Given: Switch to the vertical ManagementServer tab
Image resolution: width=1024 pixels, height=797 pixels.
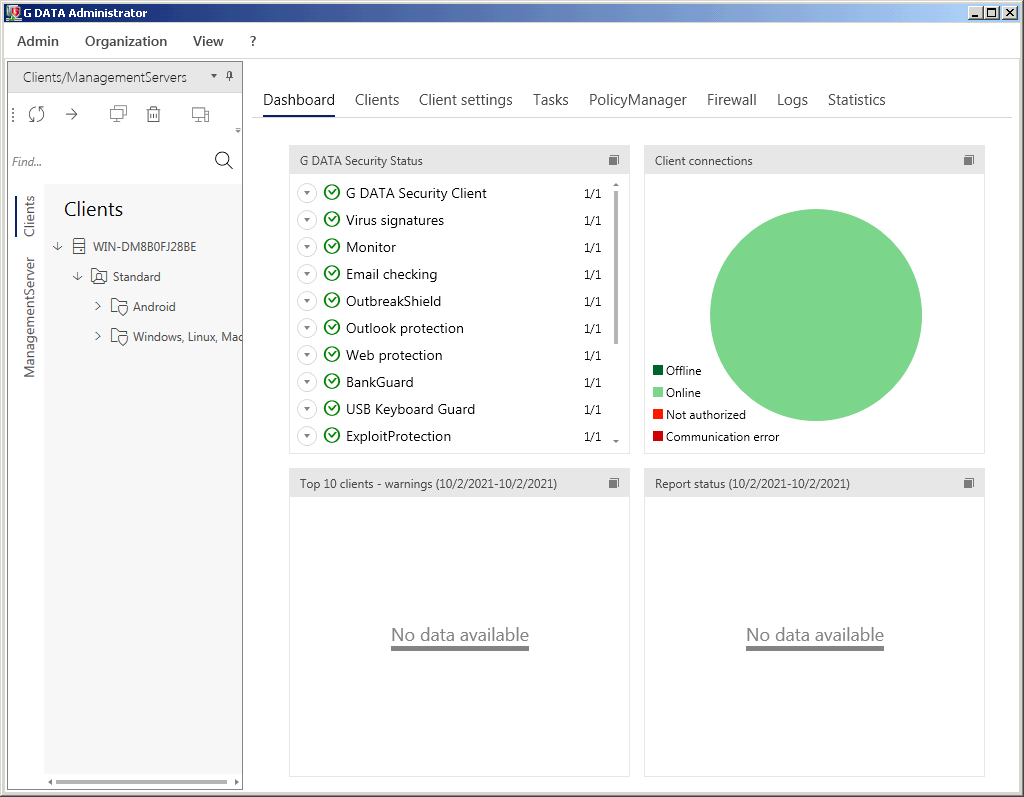Looking at the screenshot, I should 29,317.
